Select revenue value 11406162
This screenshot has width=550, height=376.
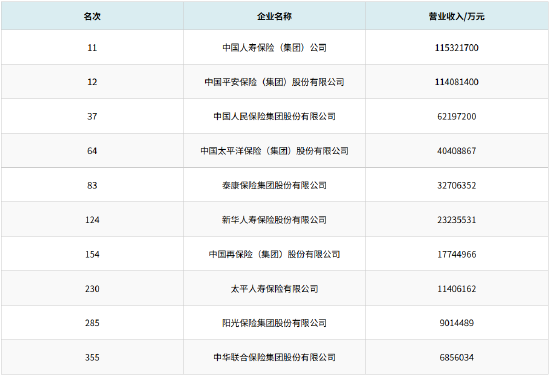coord(457,288)
